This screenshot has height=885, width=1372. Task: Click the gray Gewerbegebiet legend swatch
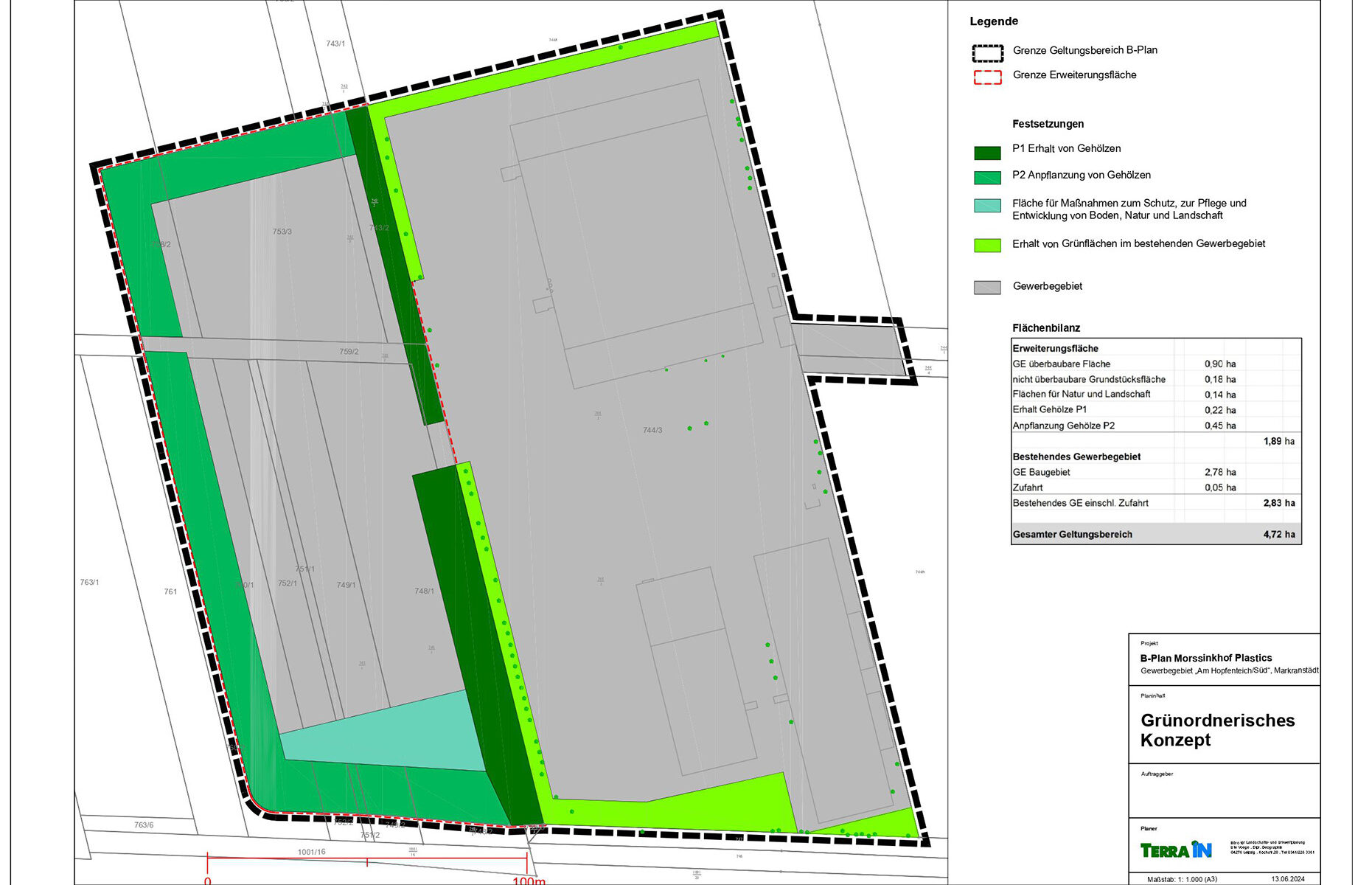pos(987,288)
